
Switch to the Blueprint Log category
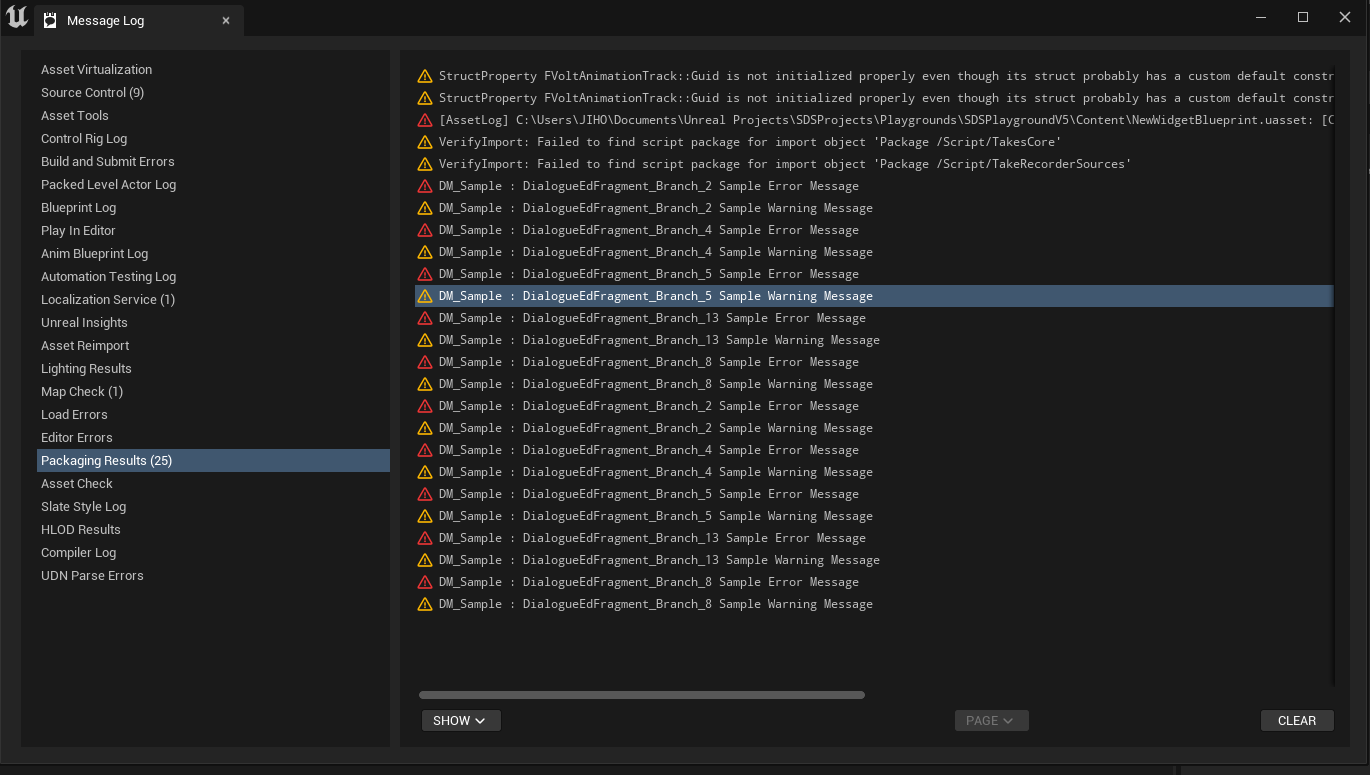78,208
